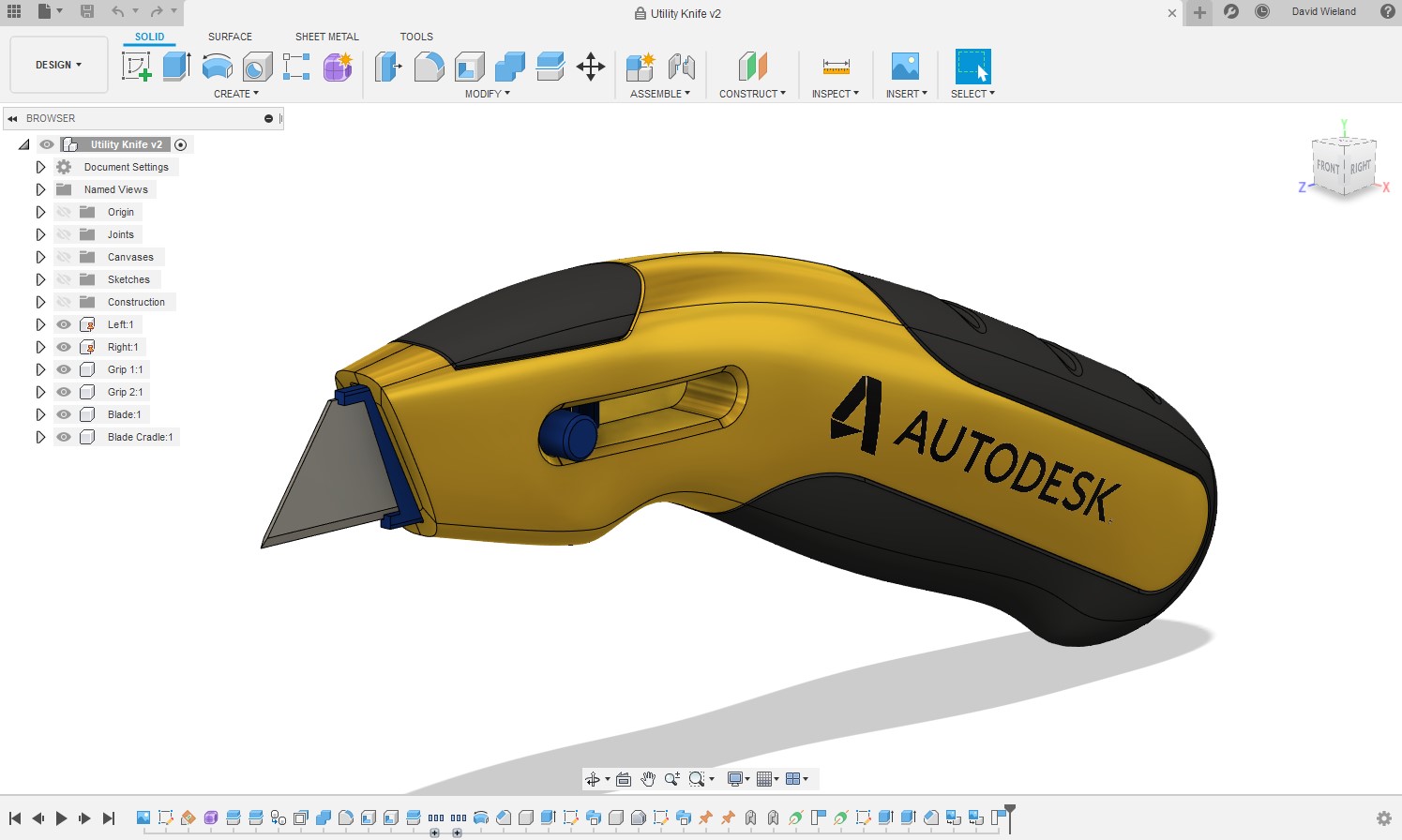The image size is (1402, 840).
Task: Jump to end of timeline
Action: pos(109,817)
